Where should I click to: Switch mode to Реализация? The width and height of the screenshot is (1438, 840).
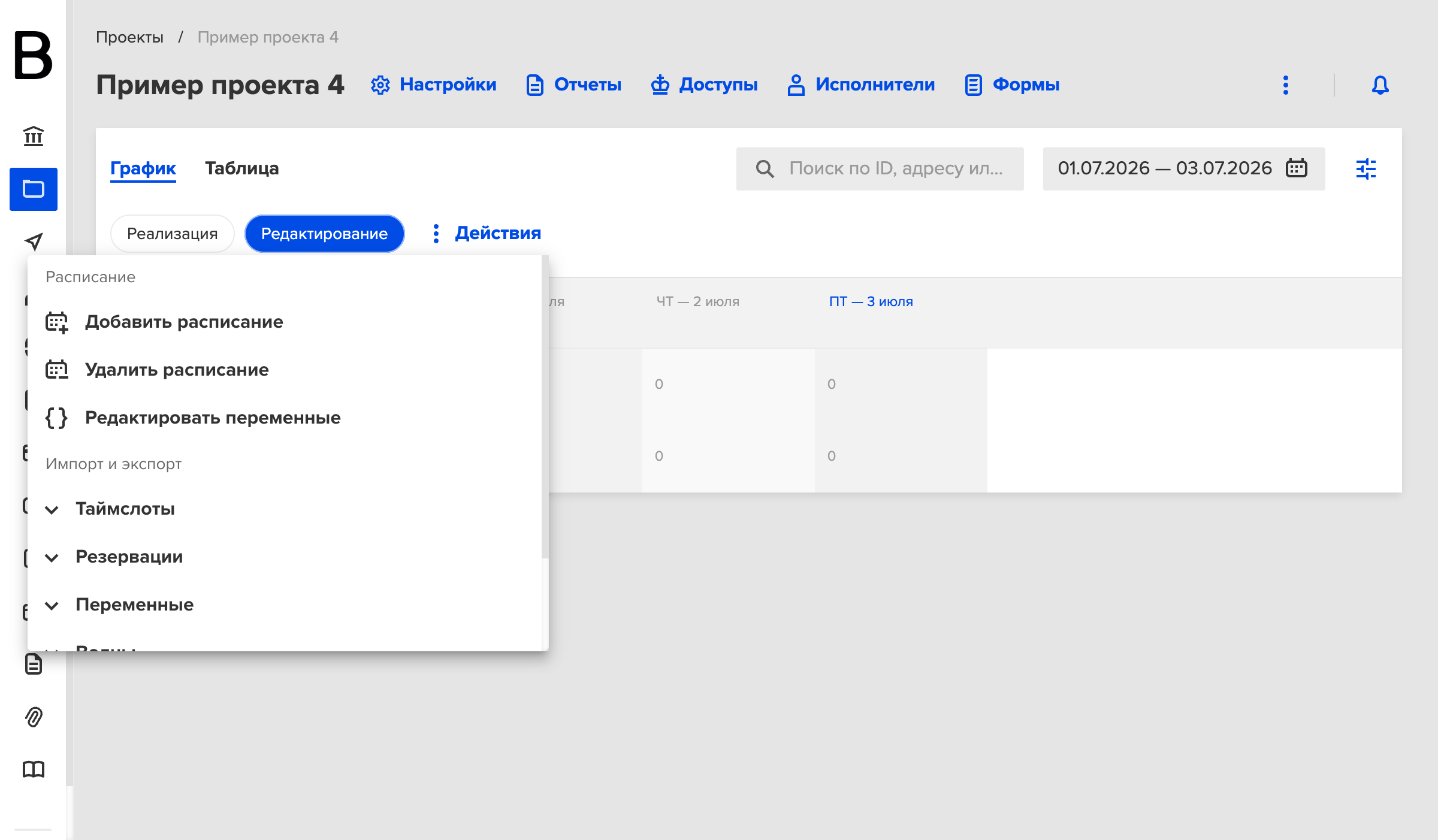173,234
